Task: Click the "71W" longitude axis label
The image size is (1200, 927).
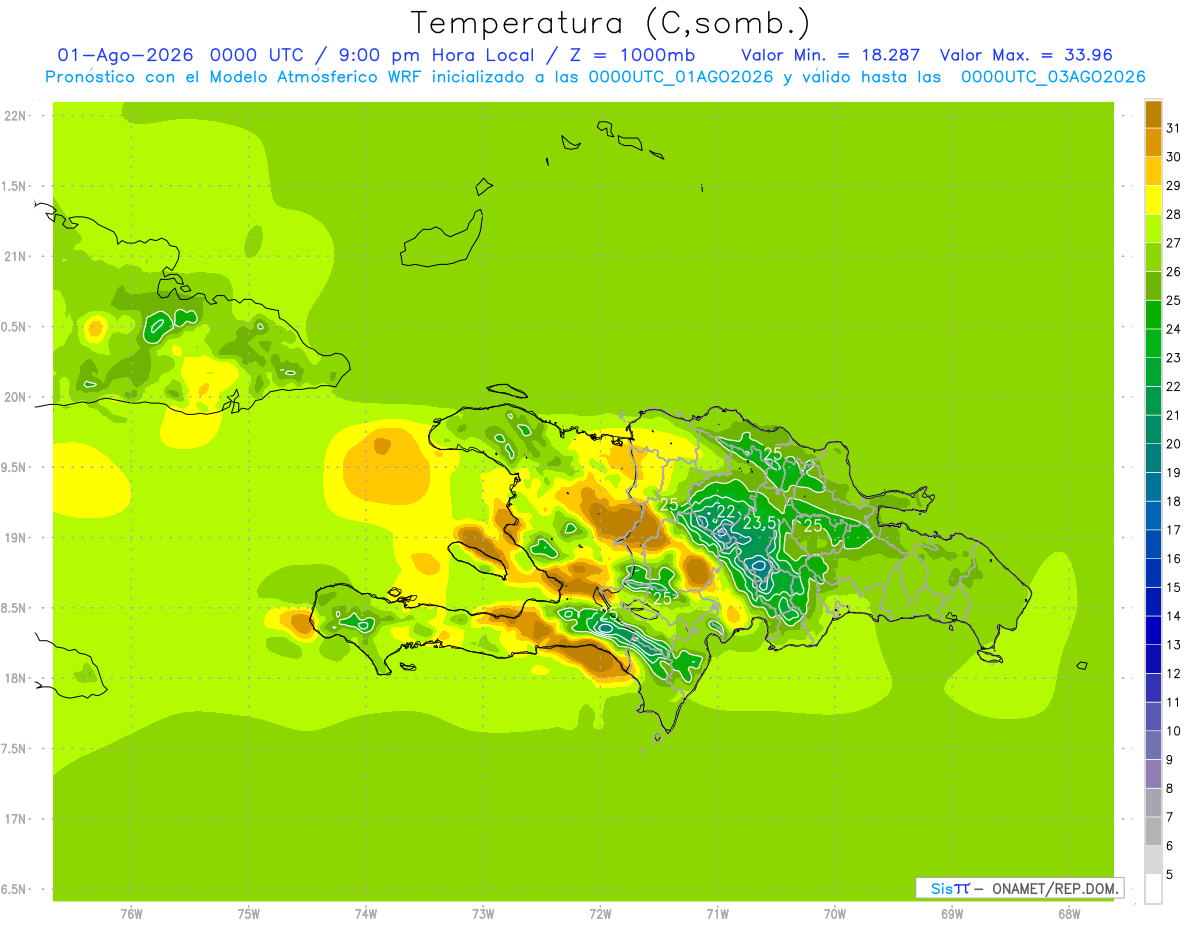Action: coord(717,914)
